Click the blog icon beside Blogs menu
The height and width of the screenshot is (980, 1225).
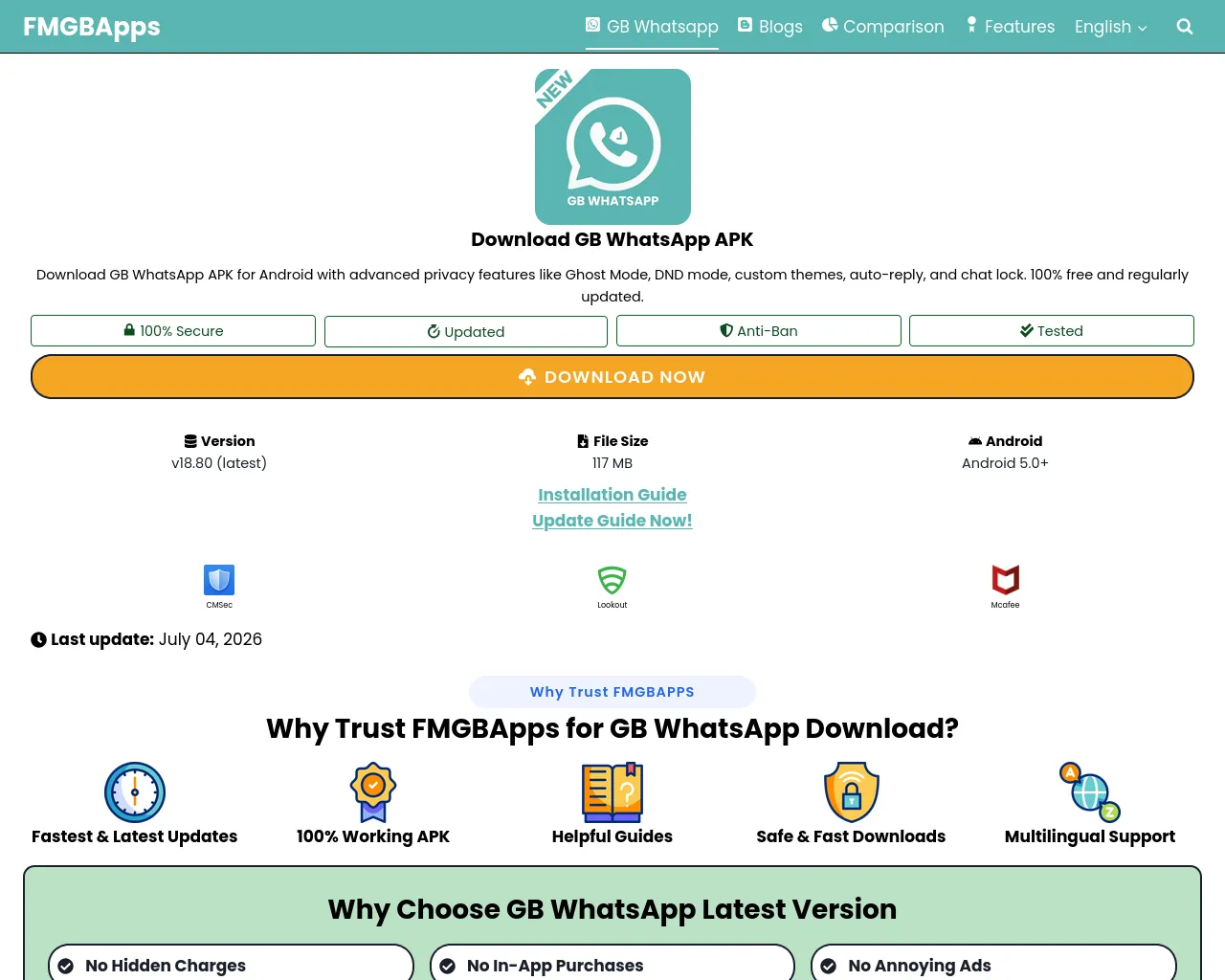click(x=745, y=25)
